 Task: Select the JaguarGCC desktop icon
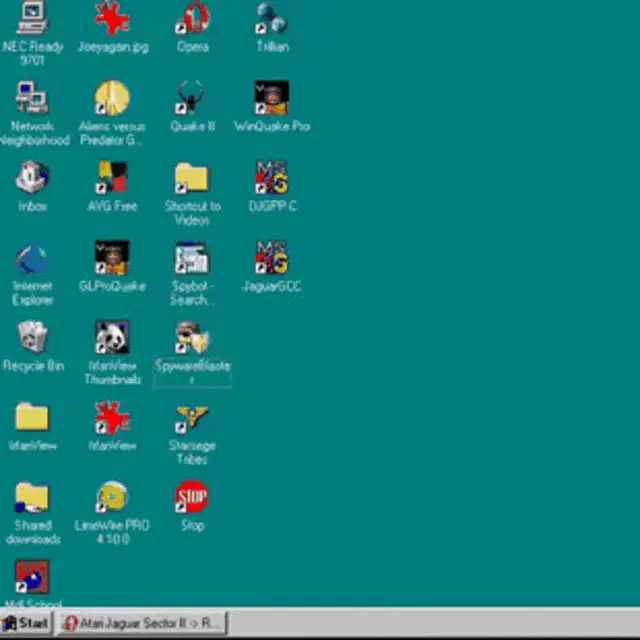(271, 258)
